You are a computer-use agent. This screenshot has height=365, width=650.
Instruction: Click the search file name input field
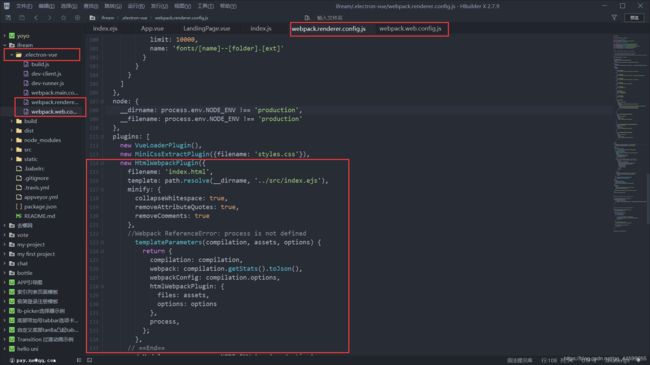pos(330,18)
